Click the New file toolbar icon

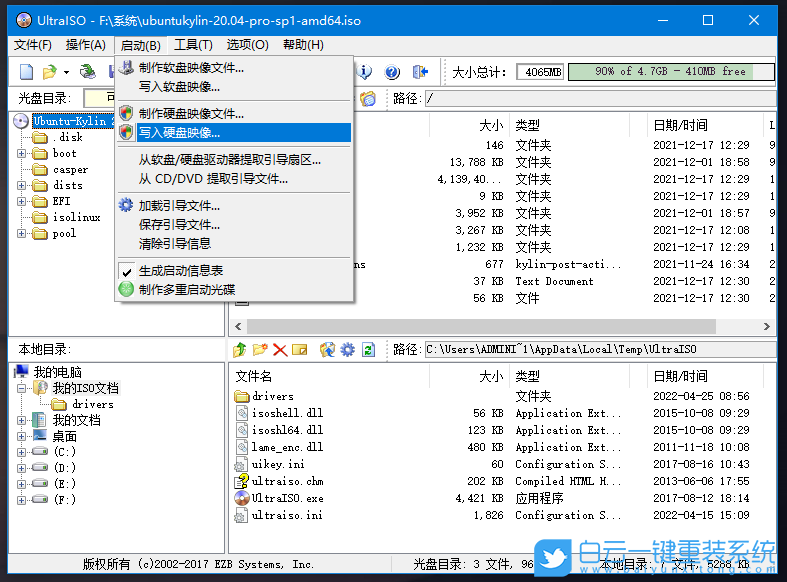pyautogui.click(x=26, y=72)
